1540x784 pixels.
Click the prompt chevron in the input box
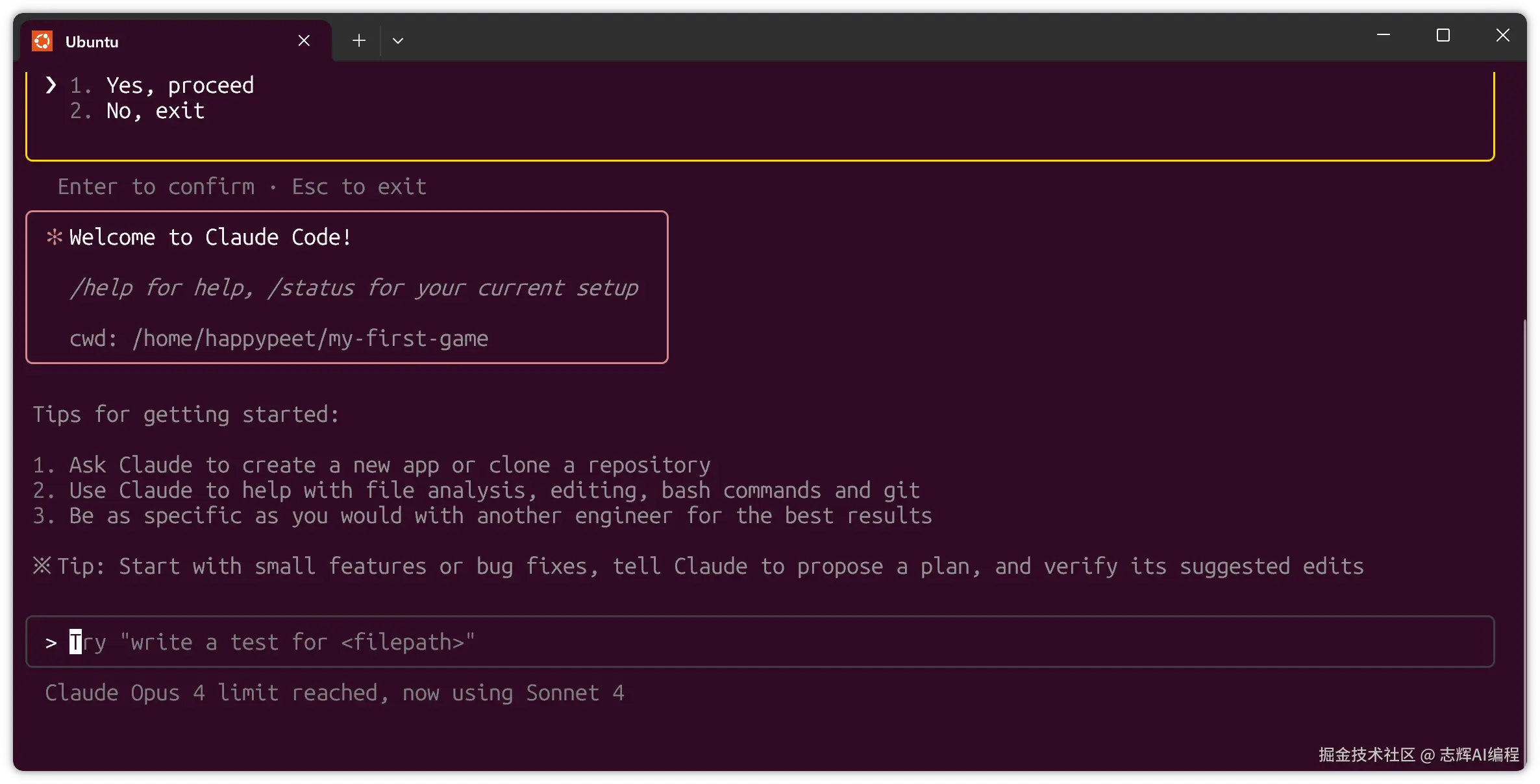(x=51, y=643)
